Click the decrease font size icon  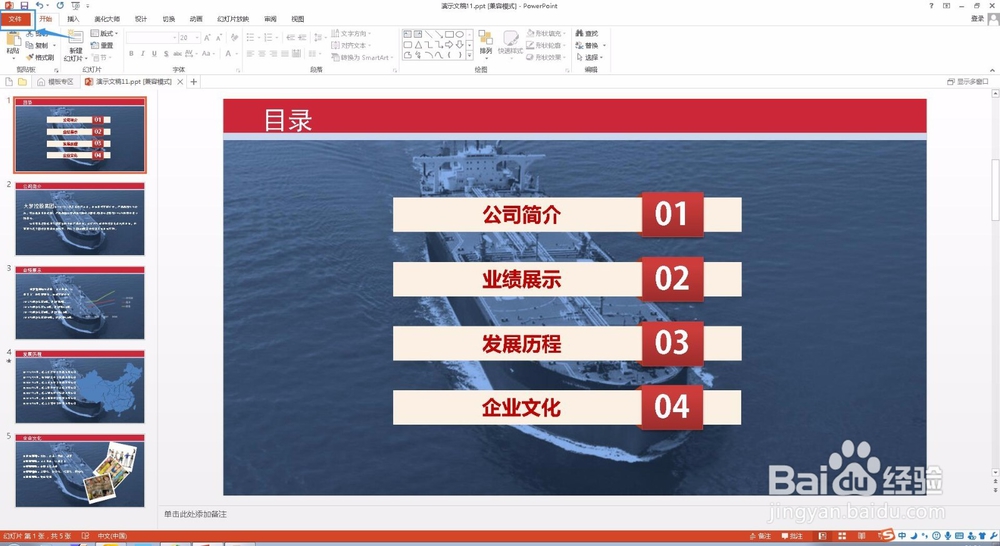(x=218, y=38)
